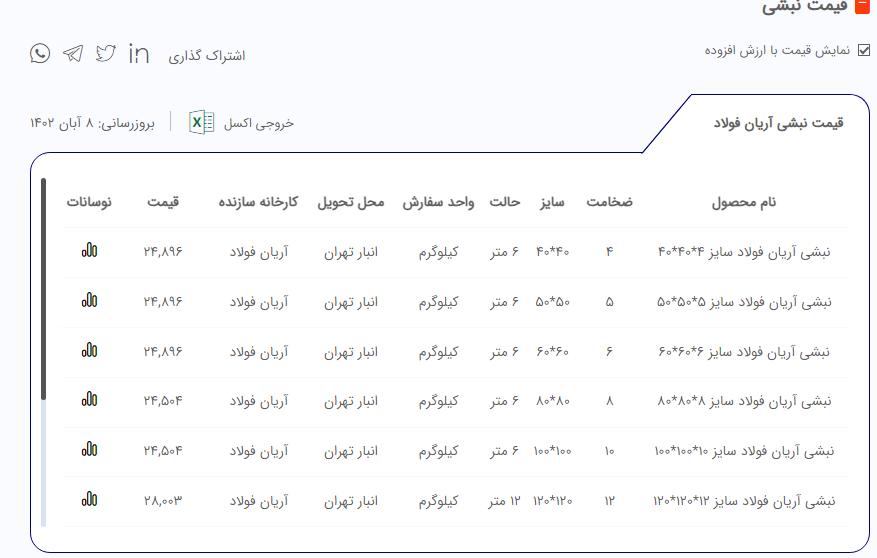Viewport: 877px width, 558px height.
Task: Share the page via Telegram icon
Action: pos(73,53)
